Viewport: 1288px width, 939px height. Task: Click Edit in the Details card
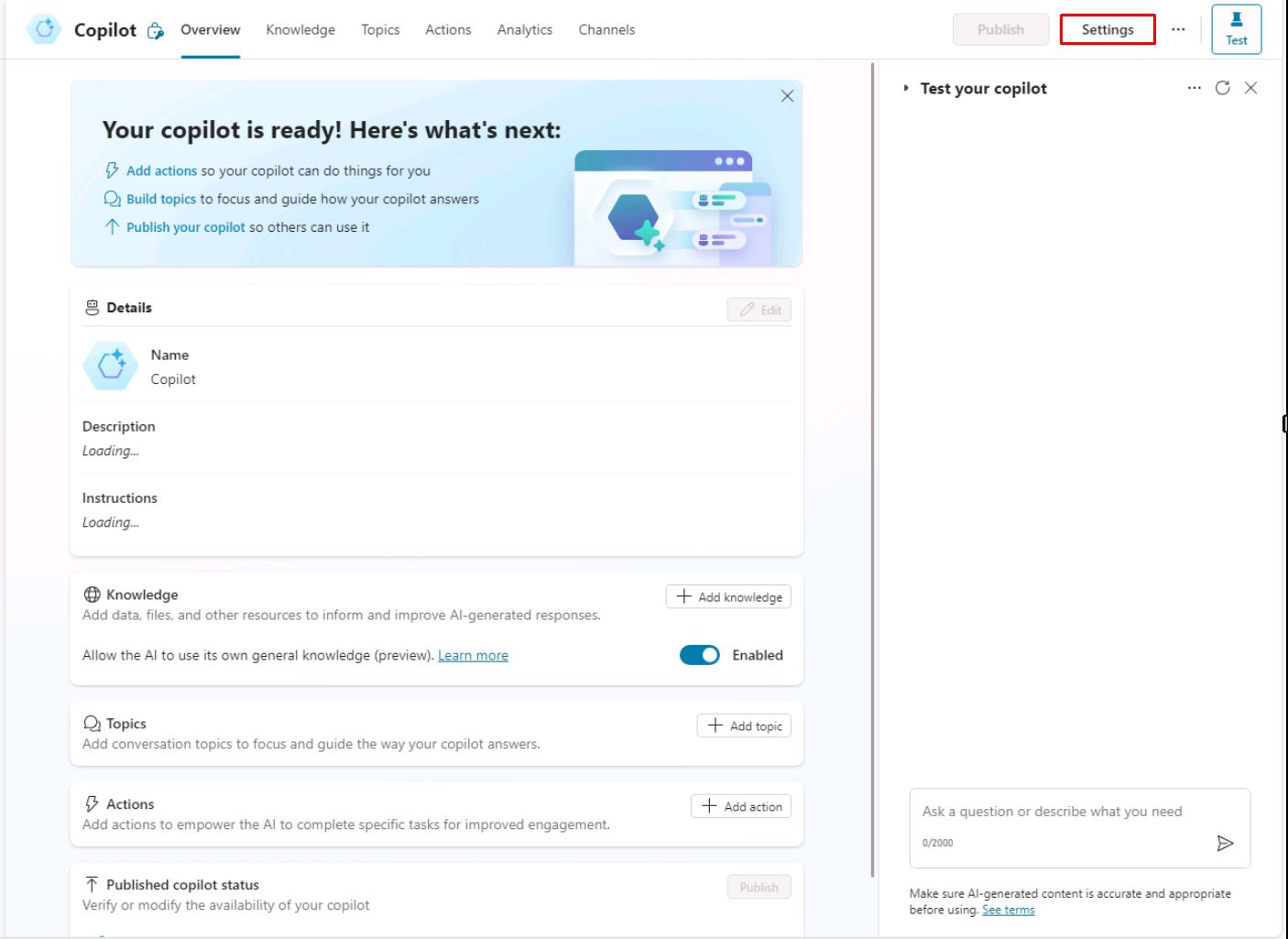tap(759, 310)
